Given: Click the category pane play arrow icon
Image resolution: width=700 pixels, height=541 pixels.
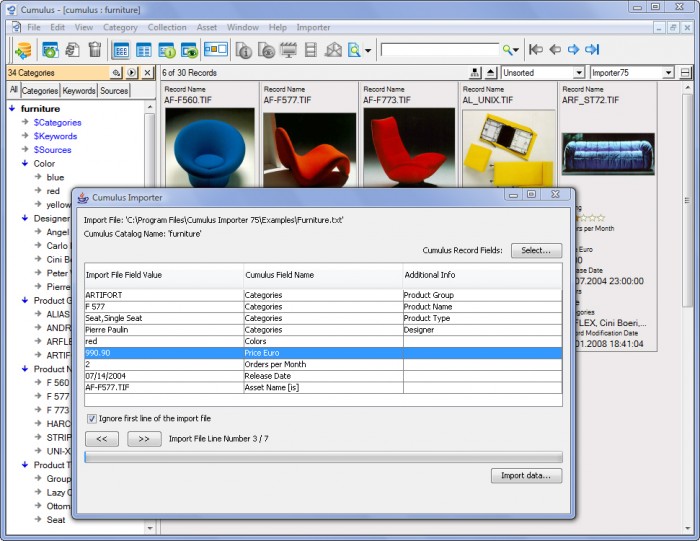Looking at the screenshot, I should (132, 73).
